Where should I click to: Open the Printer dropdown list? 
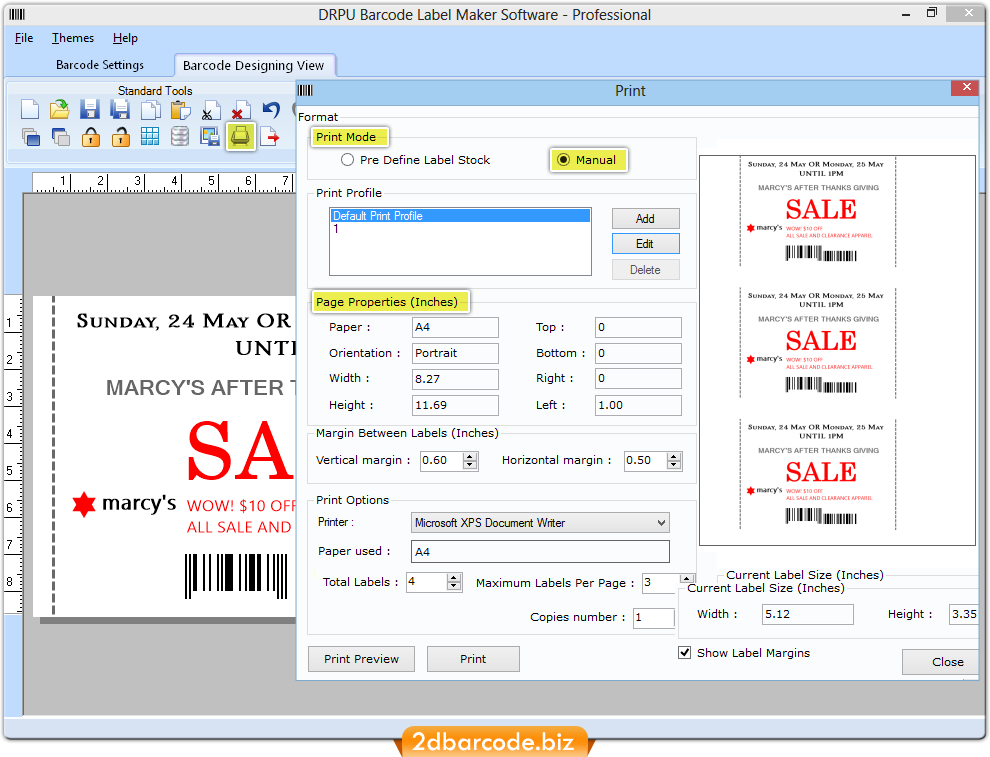(661, 523)
